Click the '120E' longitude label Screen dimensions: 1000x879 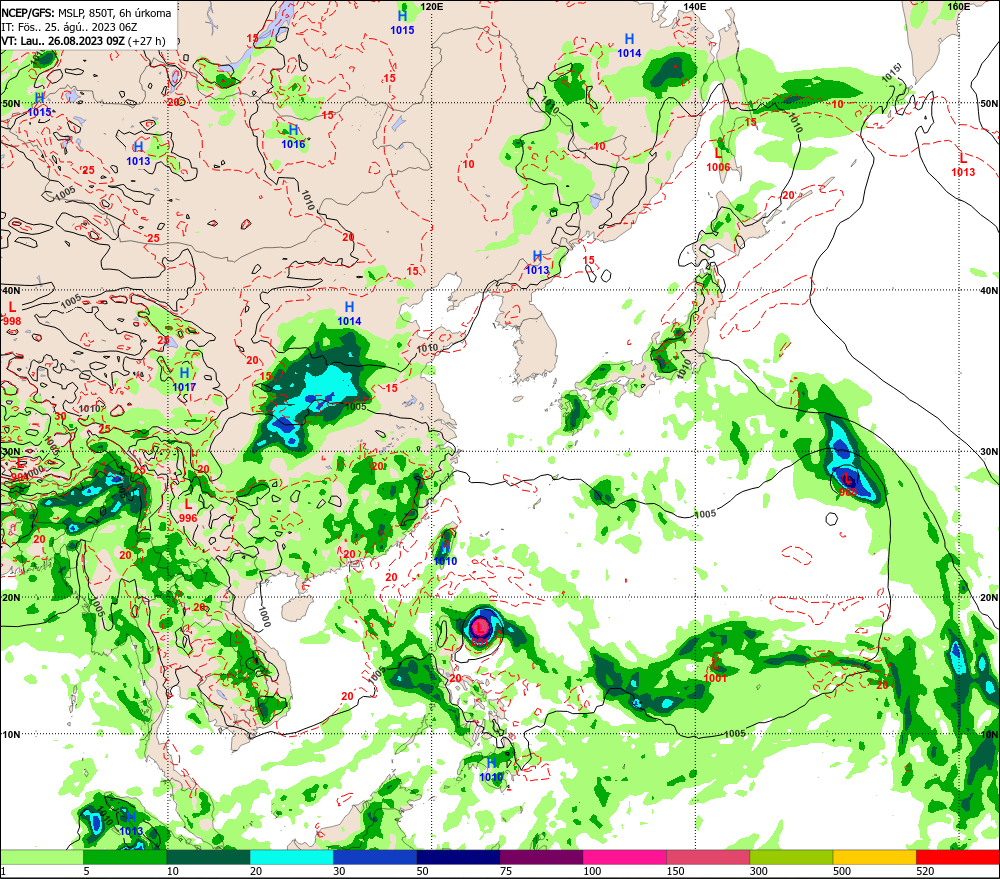(x=432, y=6)
